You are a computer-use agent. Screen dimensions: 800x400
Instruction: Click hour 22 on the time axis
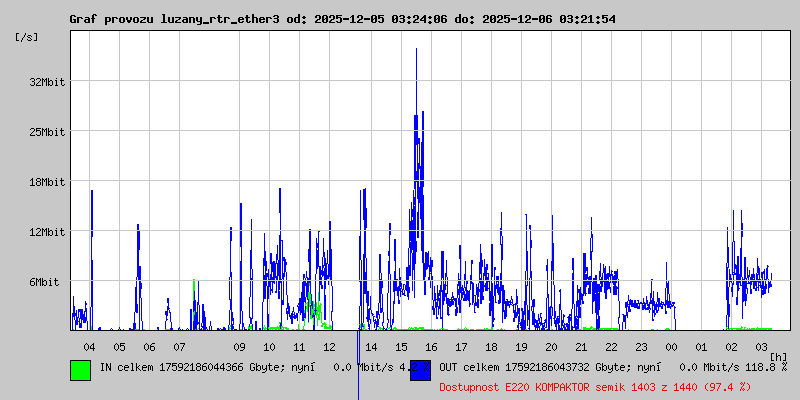tap(611, 346)
